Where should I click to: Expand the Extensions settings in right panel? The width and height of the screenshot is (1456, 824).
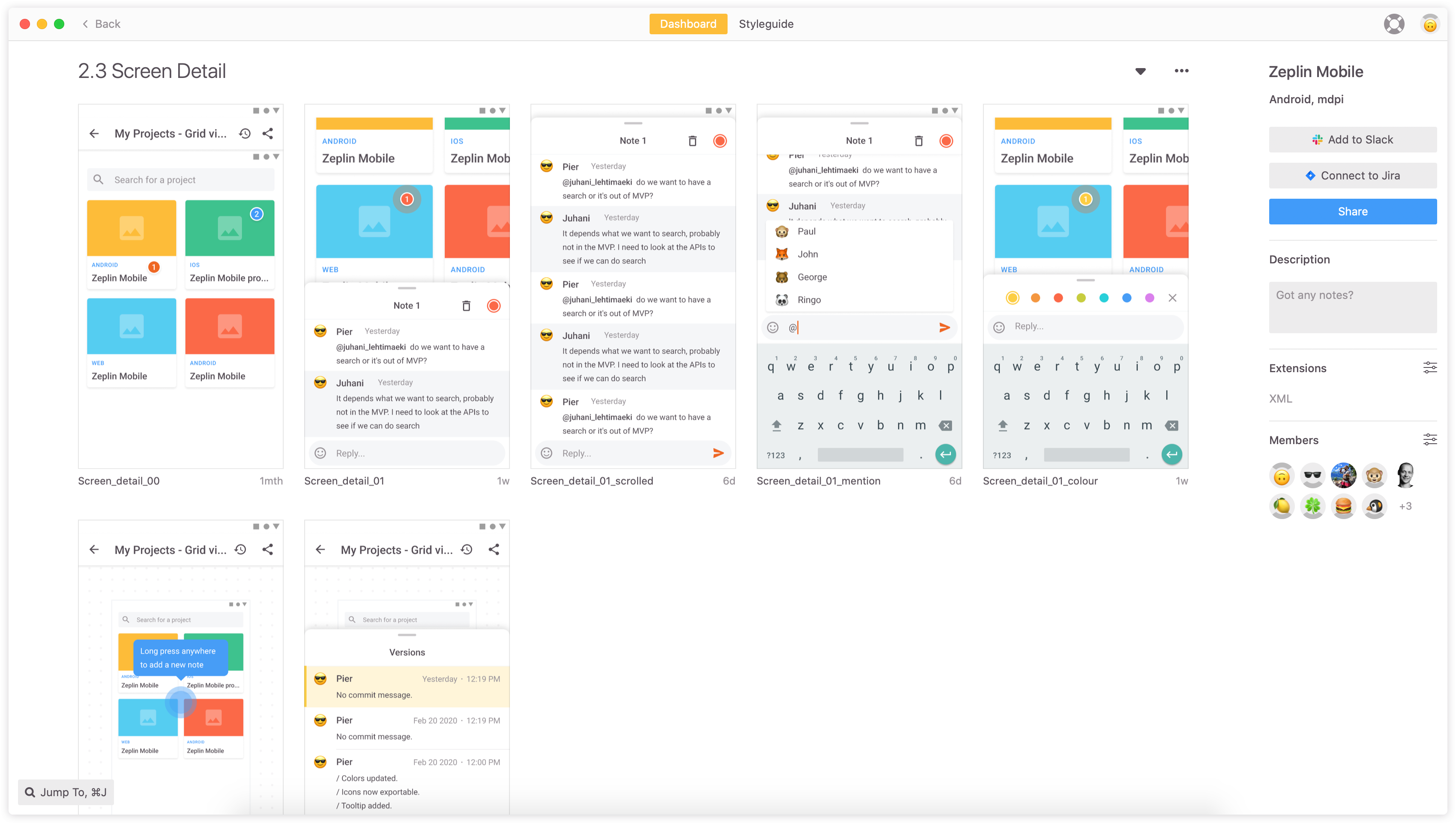1429,368
